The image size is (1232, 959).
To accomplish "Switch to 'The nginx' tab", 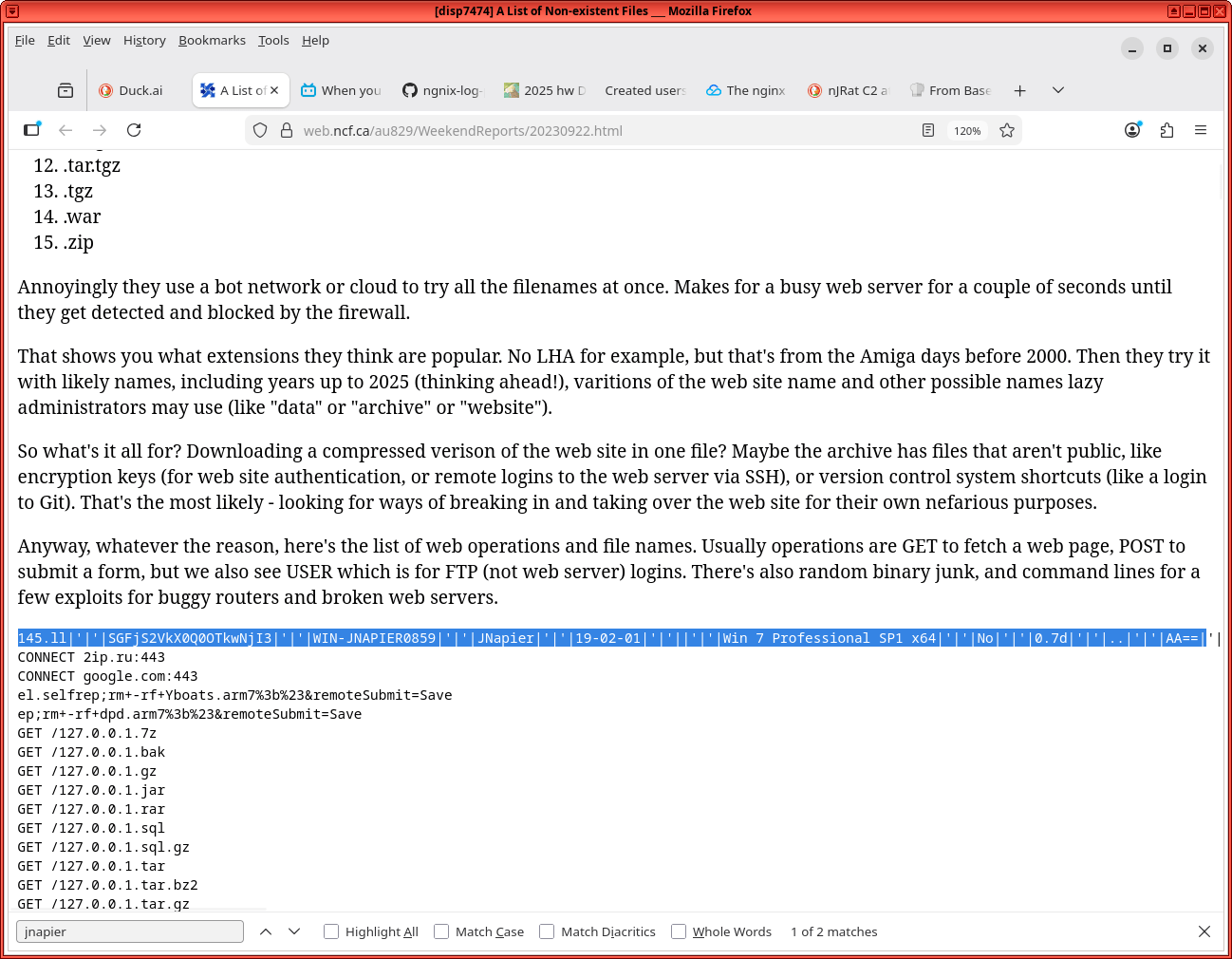I will pyautogui.click(x=746, y=90).
